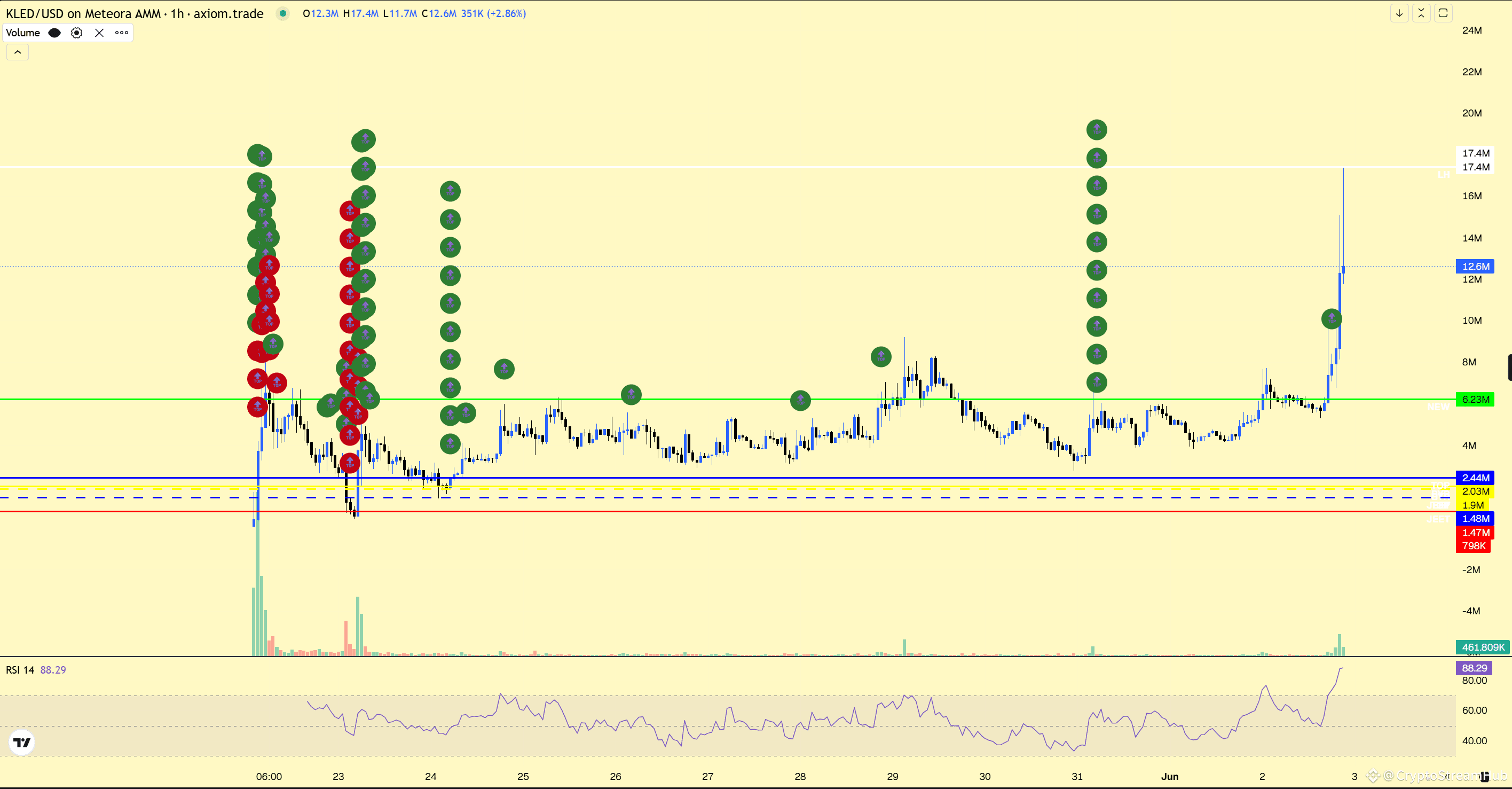1512x789 pixels.
Task: Click the yellow 2.03M price label
Action: tap(1475, 491)
